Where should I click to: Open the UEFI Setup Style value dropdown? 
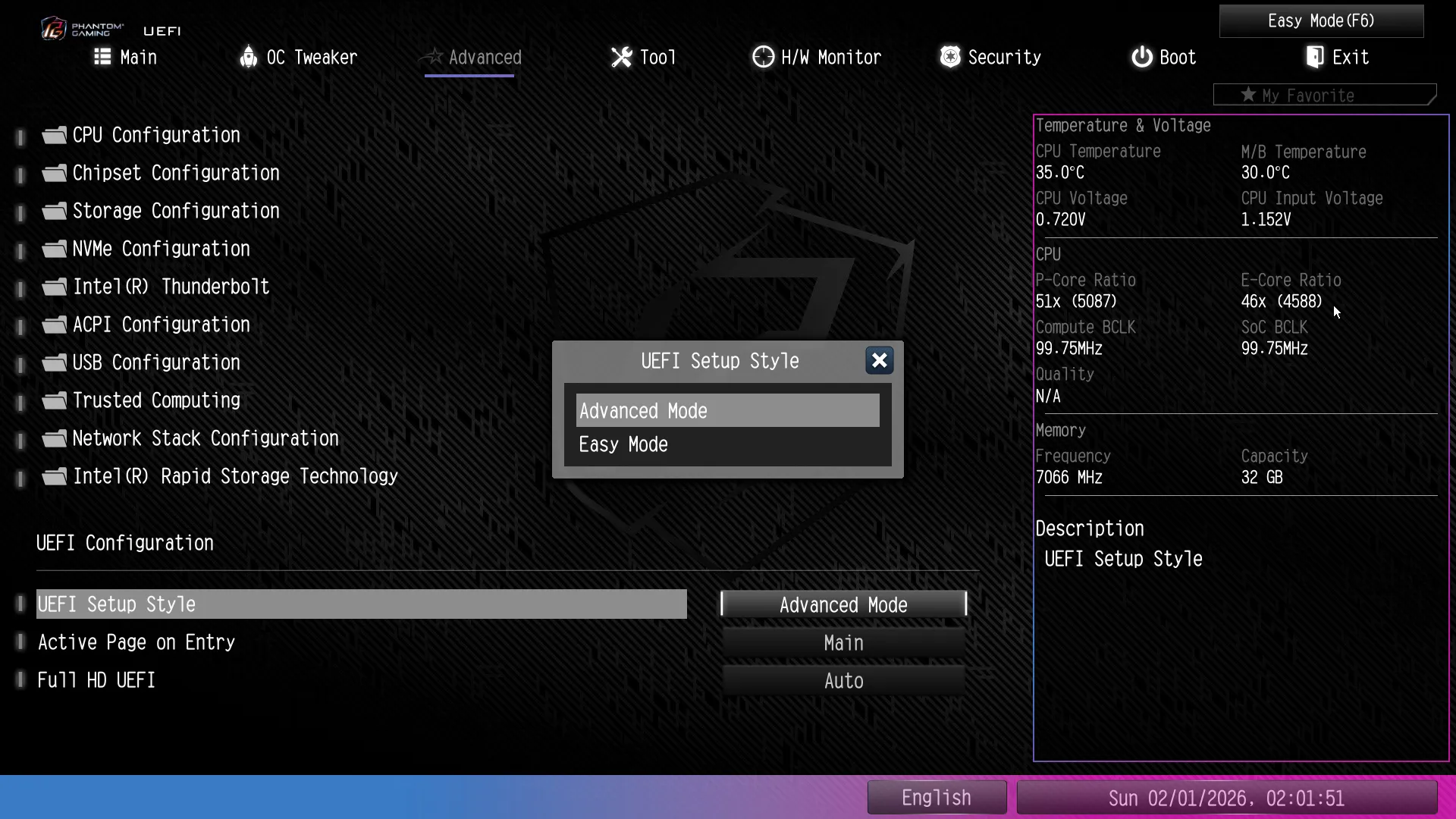(x=843, y=604)
